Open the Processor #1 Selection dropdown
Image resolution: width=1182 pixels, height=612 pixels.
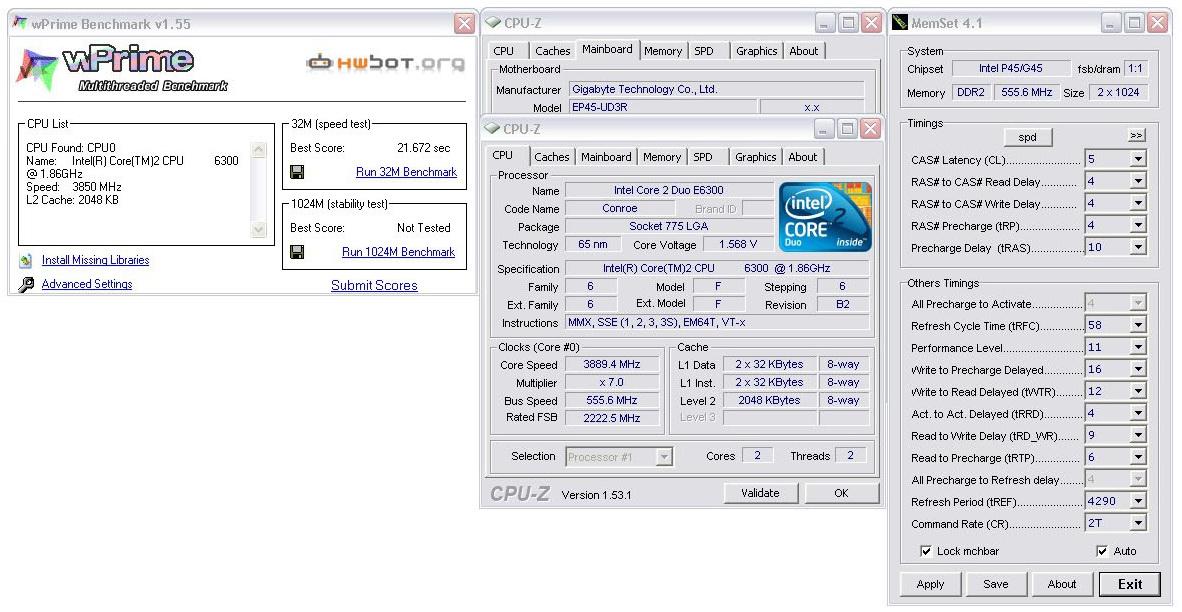[x=663, y=457]
